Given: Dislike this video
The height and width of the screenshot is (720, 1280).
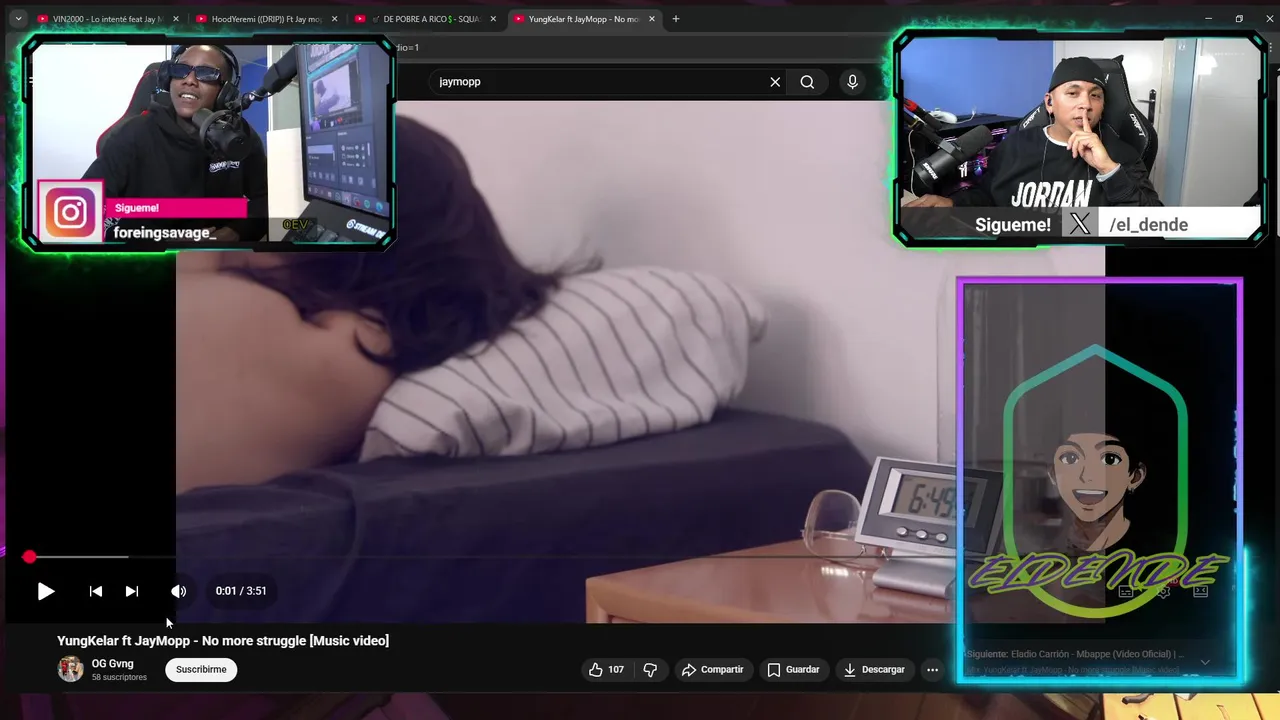Looking at the screenshot, I should tap(650, 670).
